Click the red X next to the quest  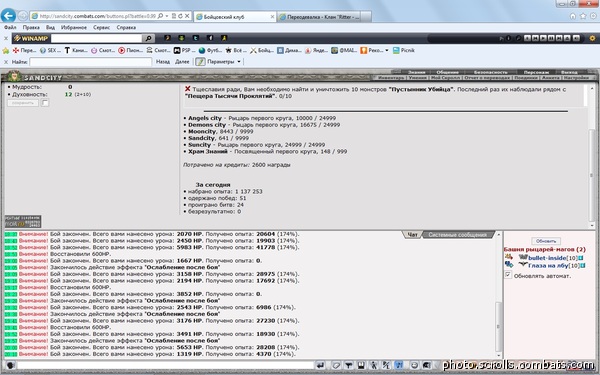(x=188, y=89)
